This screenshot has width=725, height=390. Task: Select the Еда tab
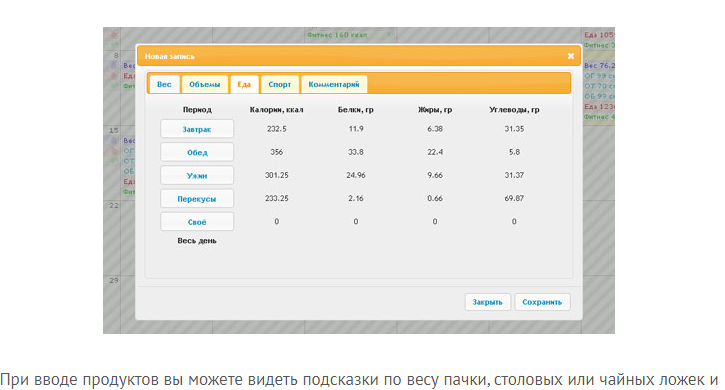(244, 85)
